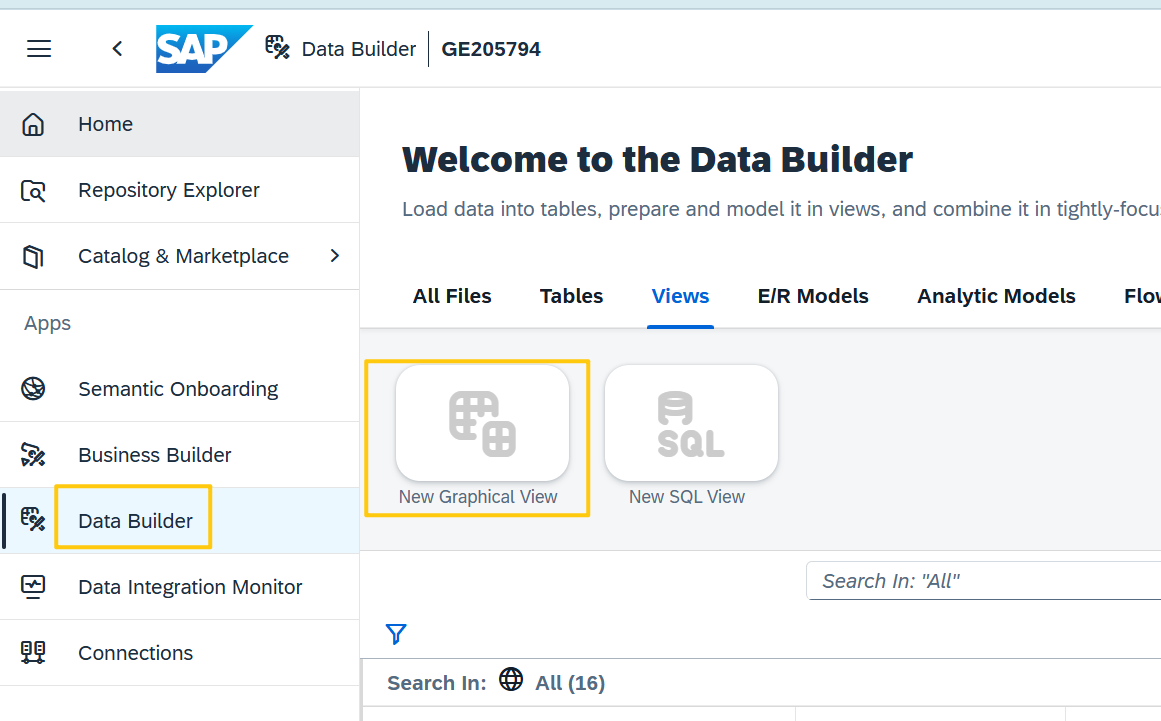Click the Apps section label

coord(47,323)
